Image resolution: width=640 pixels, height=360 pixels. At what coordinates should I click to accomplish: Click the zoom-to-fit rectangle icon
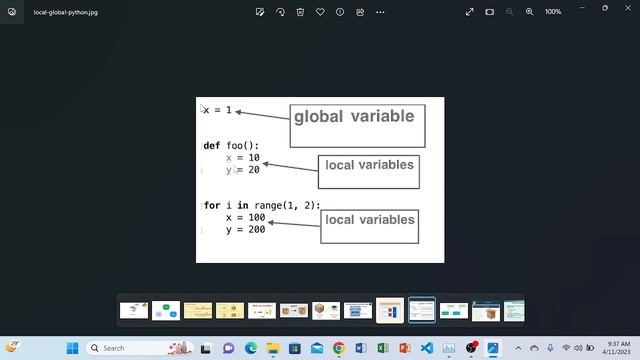click(489, 12)
